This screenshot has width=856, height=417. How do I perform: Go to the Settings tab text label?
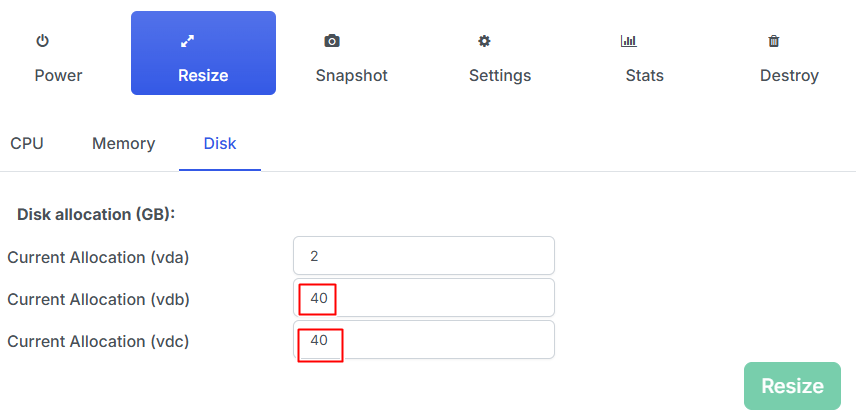pyautogui.click(x=500, y=75)
